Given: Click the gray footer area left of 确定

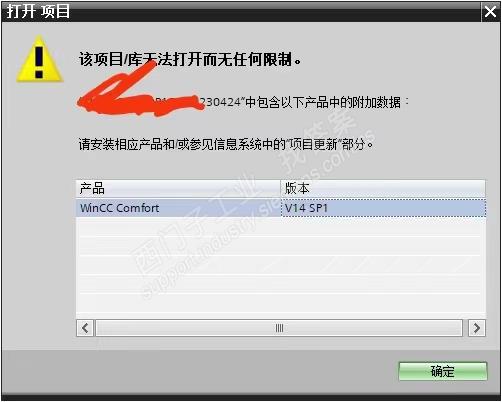Looking at the screenshot, I should pos(200,371).
